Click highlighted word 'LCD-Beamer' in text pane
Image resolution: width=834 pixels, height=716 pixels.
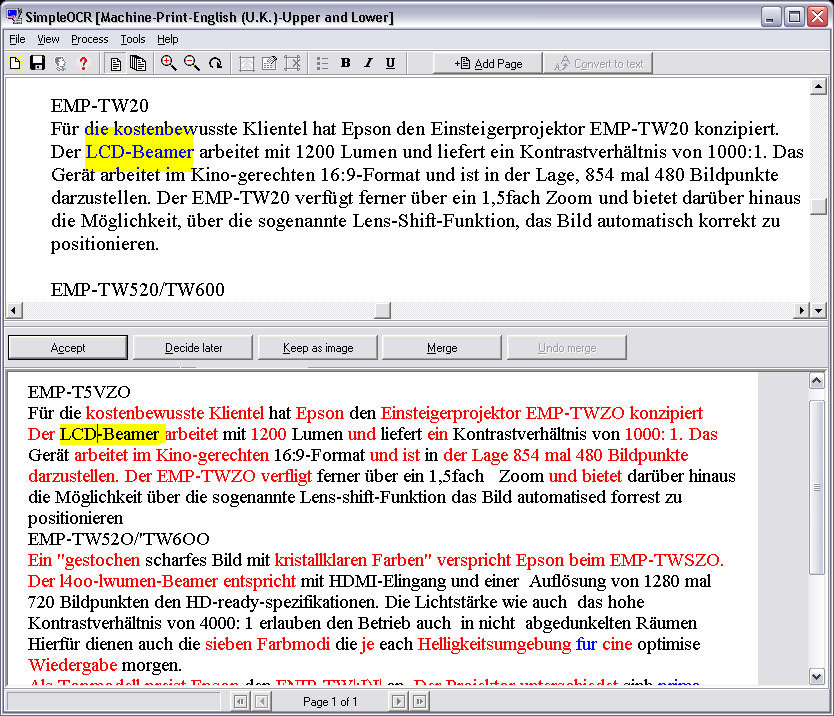click(109, 434)
